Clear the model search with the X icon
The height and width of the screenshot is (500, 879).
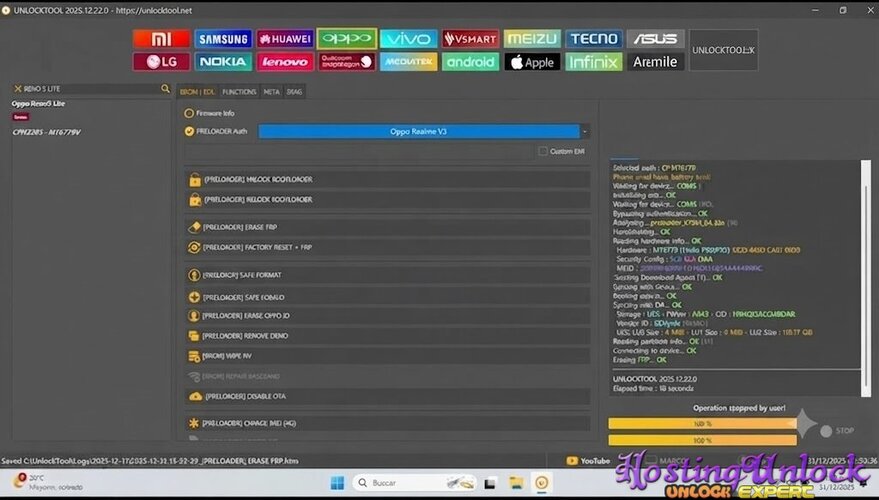(x=18, y=89)
